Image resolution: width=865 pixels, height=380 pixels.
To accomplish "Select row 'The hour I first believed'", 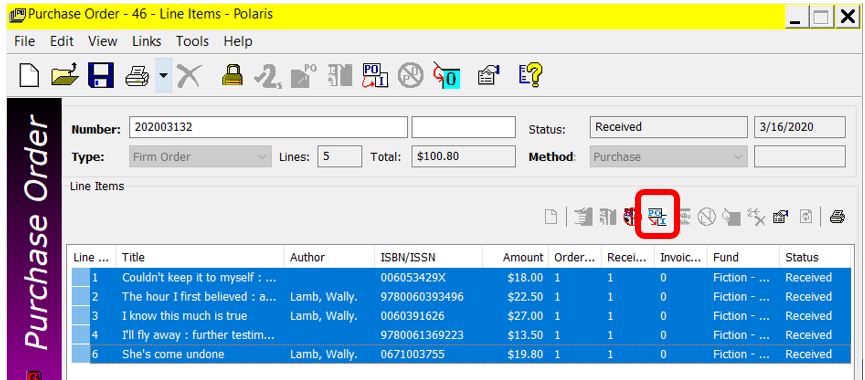I will pyautogui.click(x=461, y=297).
